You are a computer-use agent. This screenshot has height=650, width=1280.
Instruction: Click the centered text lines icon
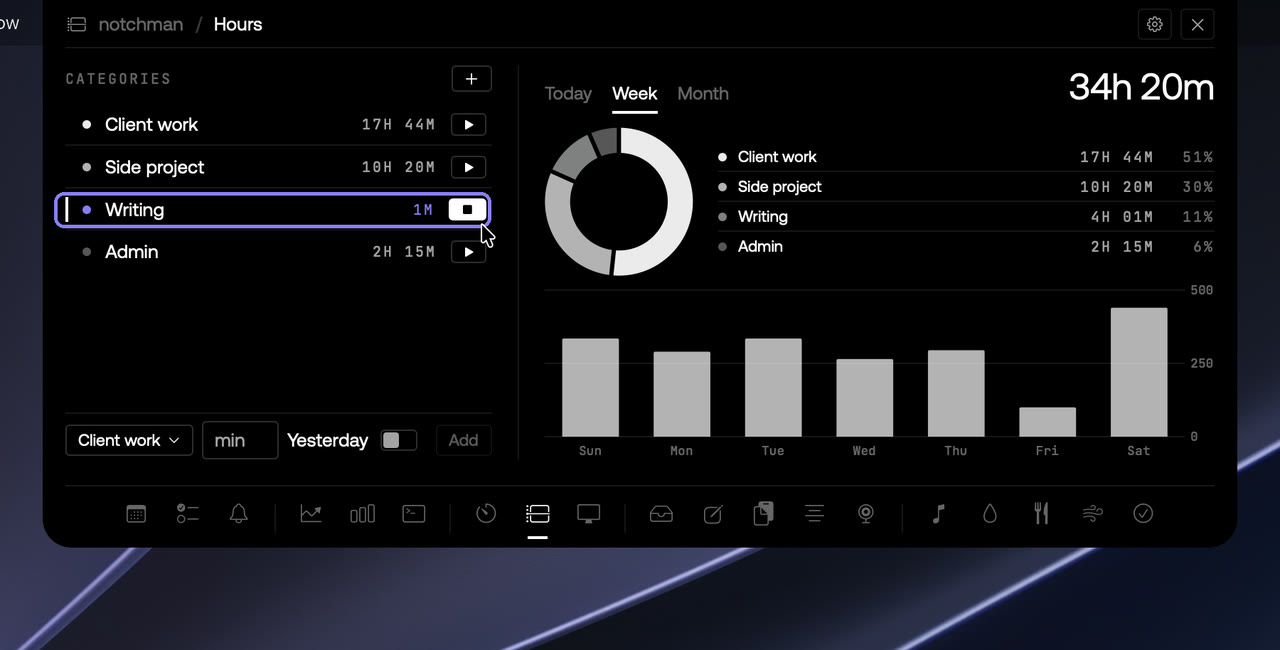pos(815,514)
